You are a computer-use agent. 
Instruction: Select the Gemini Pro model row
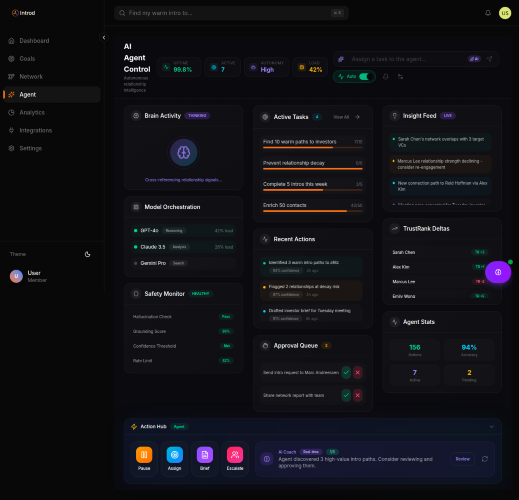(x=183, y=263)
